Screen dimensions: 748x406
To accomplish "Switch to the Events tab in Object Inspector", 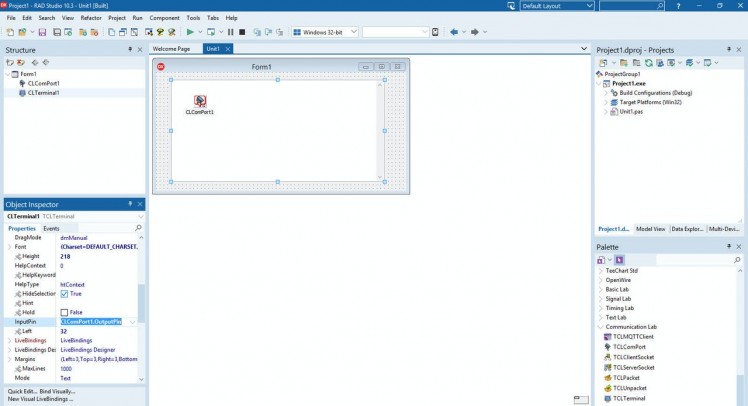I will click(51, 229).
